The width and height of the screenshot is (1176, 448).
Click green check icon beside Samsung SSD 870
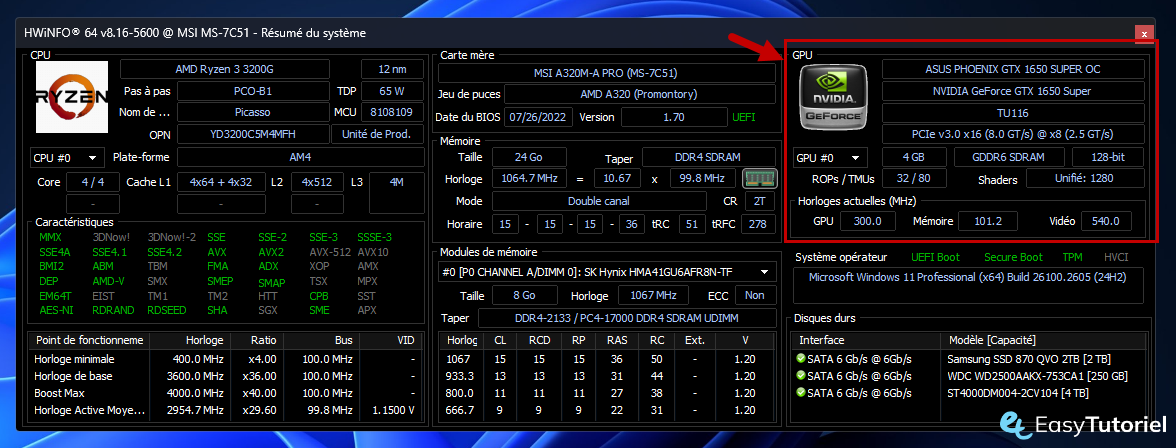tap(801, 359)
